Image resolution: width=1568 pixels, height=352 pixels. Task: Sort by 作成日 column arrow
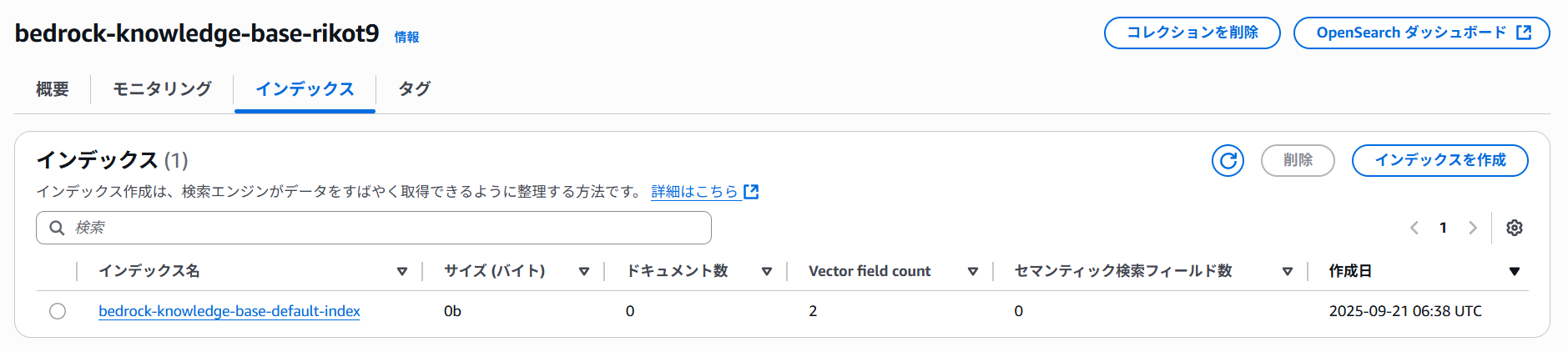(1515, 271)
